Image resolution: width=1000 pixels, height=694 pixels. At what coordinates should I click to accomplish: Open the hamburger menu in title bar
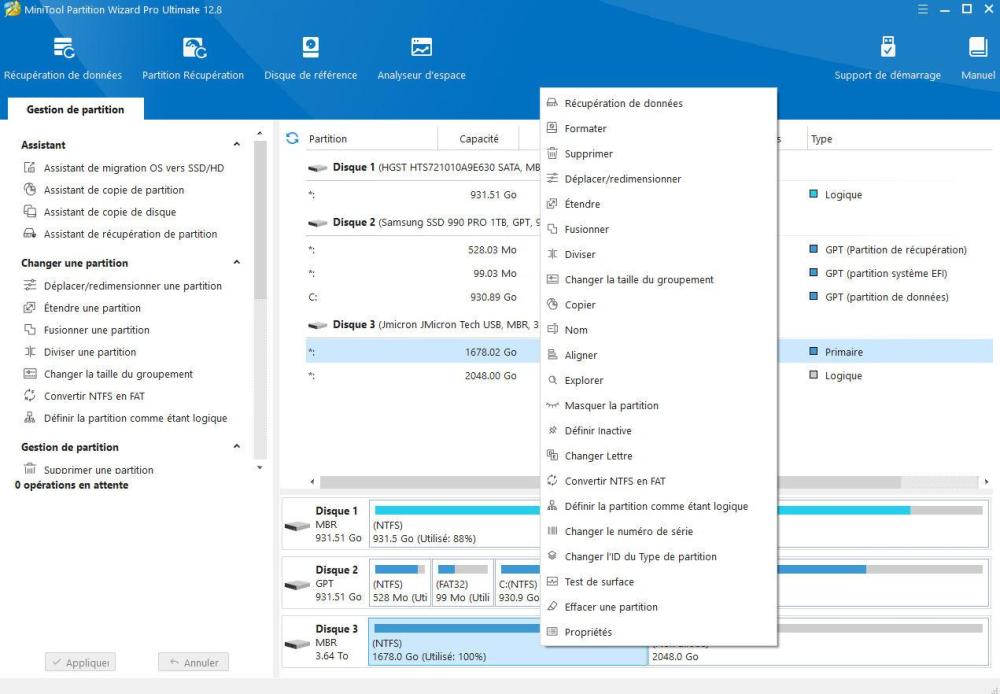tap(922, 10)
